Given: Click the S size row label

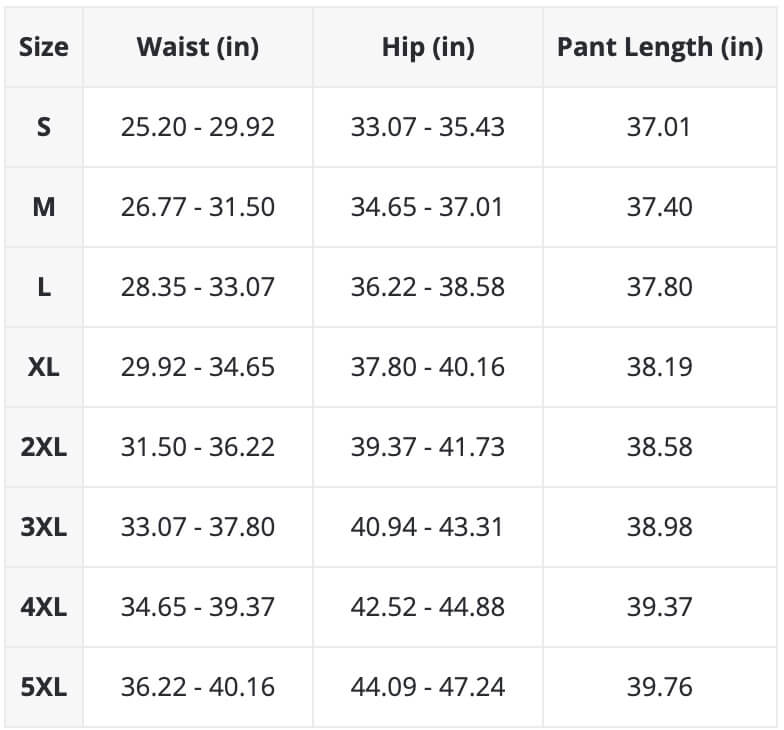Looking at the screenshot, I should tap(44, 127).
